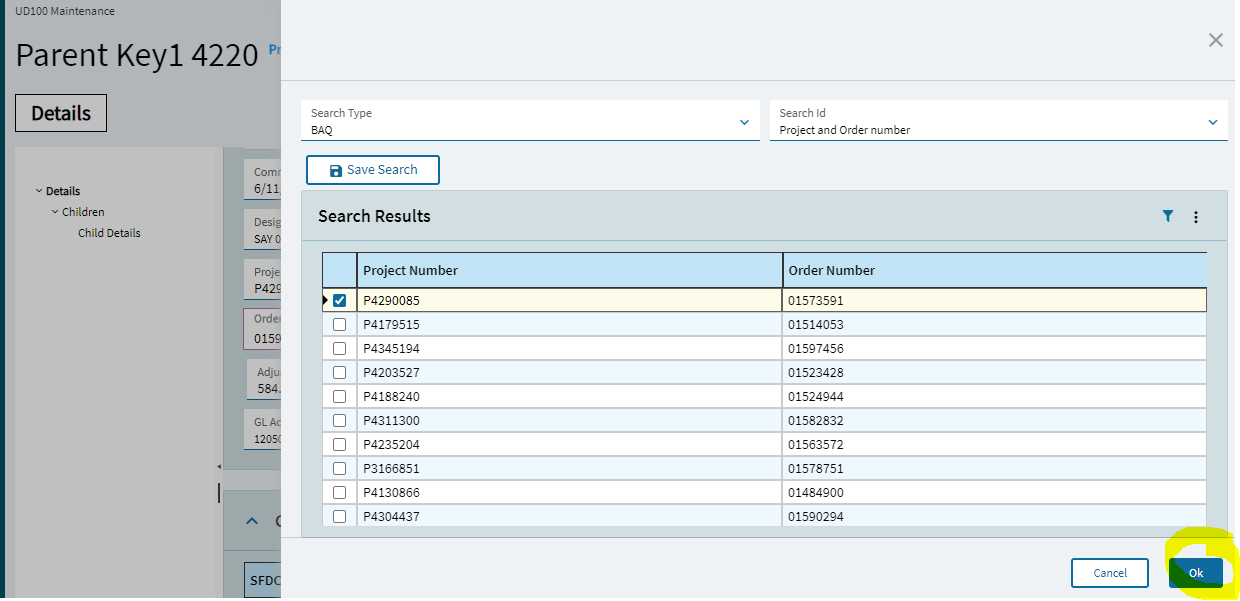Click the Search Results panel title
Image resolution: width=1240 pixels, height=601 pixels.
point(374,216)
